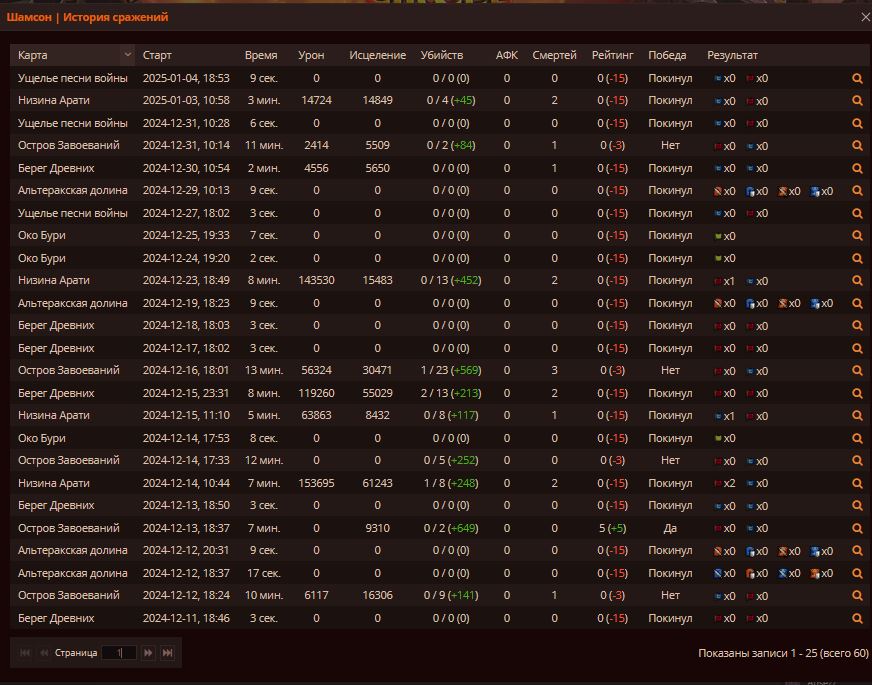872x685 pixels.
Task: Magnifier icon for Око Бури 2024-12-25, 19:33
Action: click(x=857, y=236)
